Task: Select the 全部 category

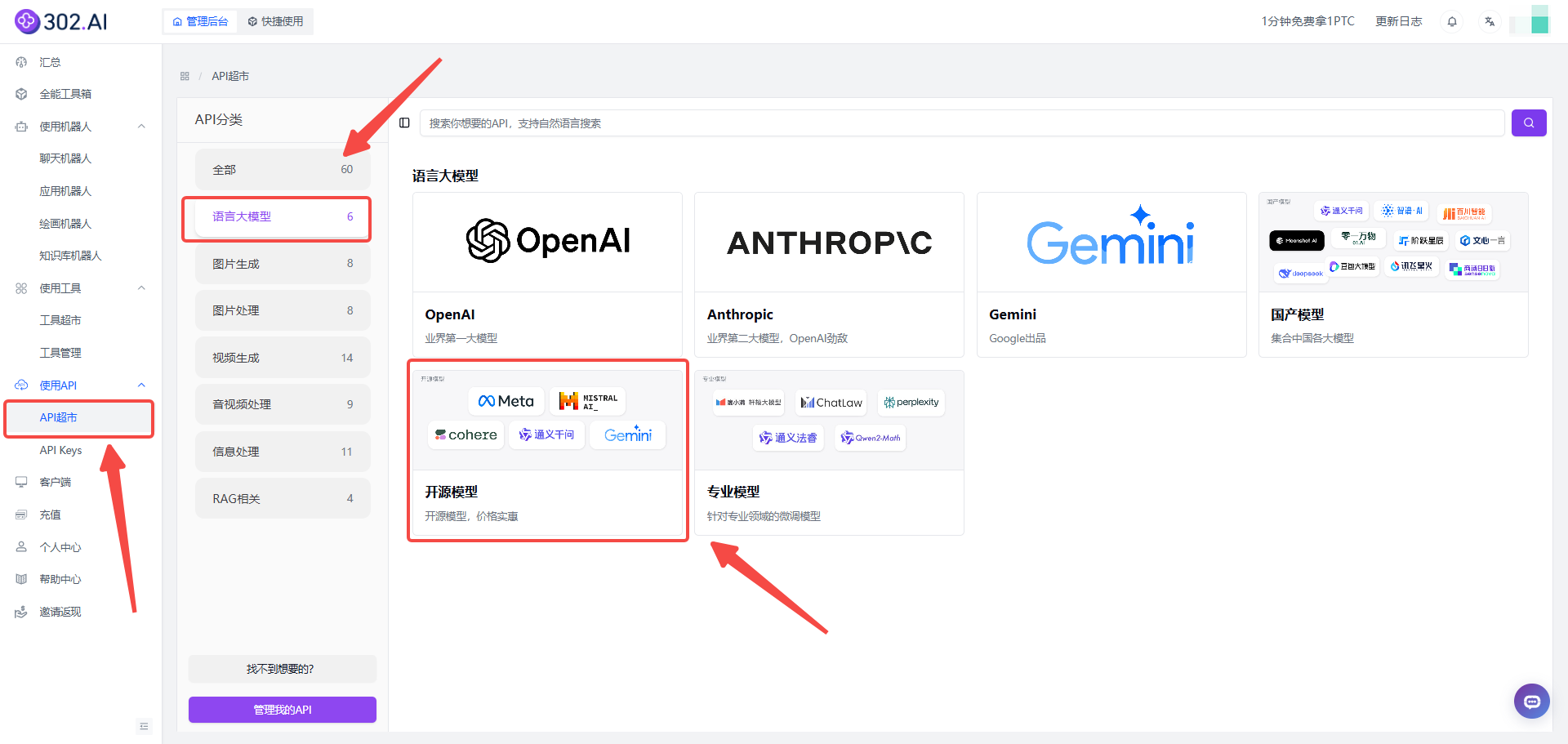Action: click(283, 169)
